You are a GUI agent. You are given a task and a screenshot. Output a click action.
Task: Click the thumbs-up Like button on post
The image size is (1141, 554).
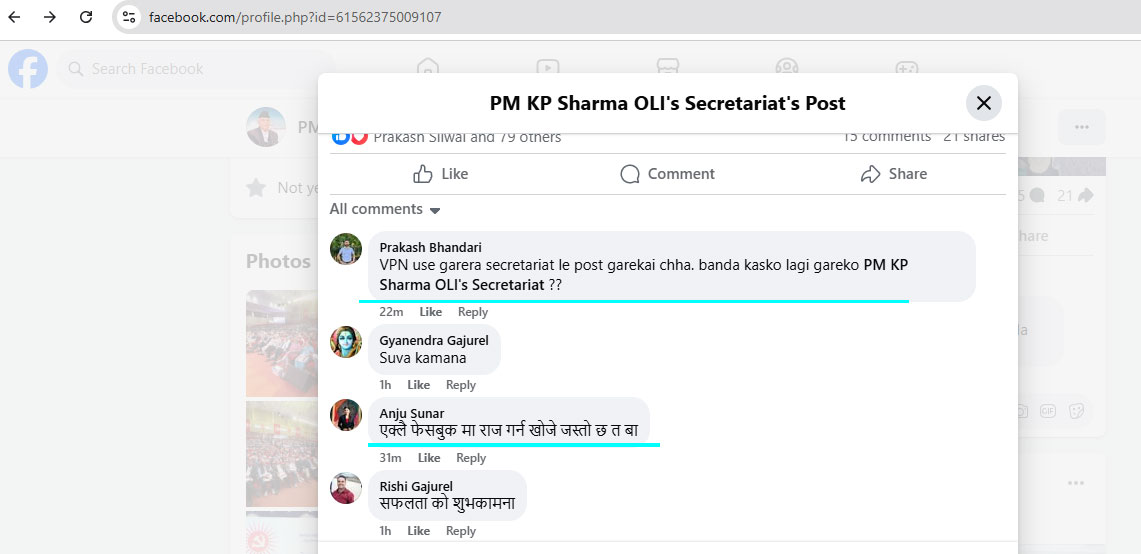pyautogui.click(x=441, y=174)
